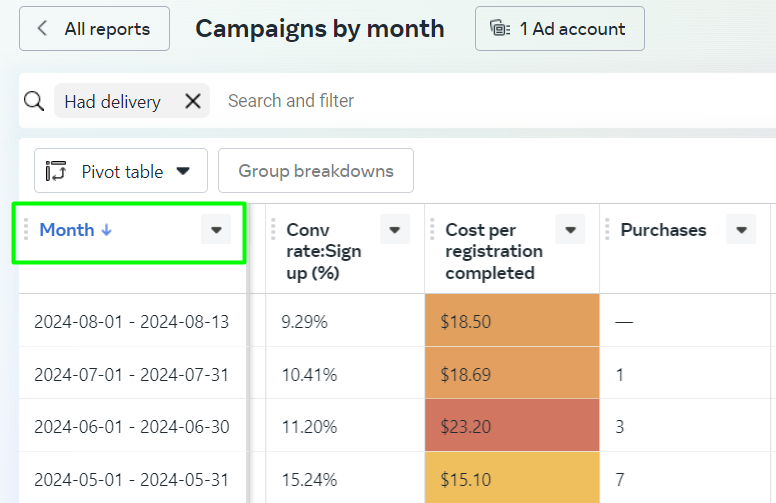This screenshot has width=776, height=503.
Task: Click the back arrow in All reports
Action: [43, 28]
